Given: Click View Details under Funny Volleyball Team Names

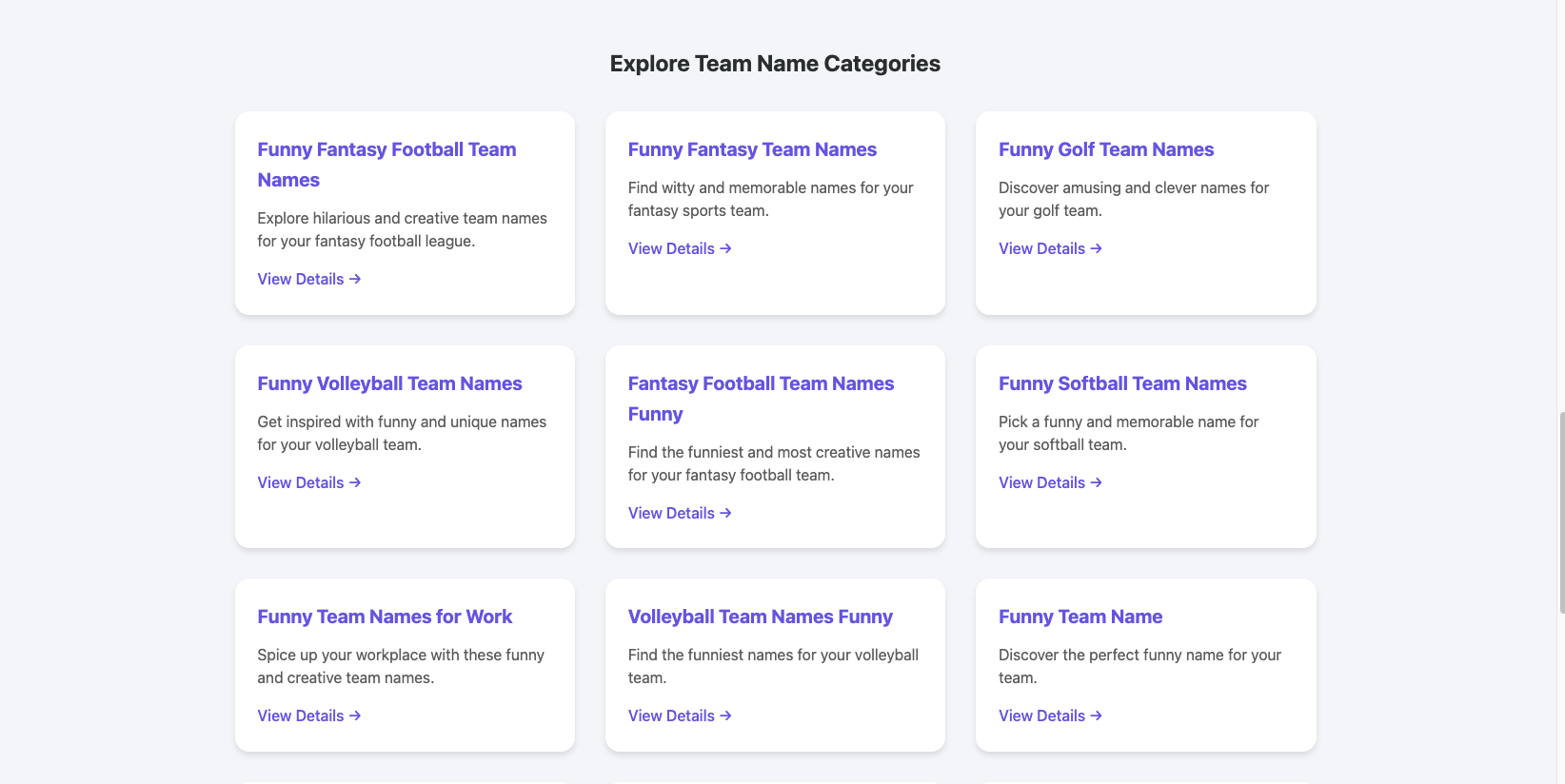Looking at the screenshot, I should click(x=309, y=482).
